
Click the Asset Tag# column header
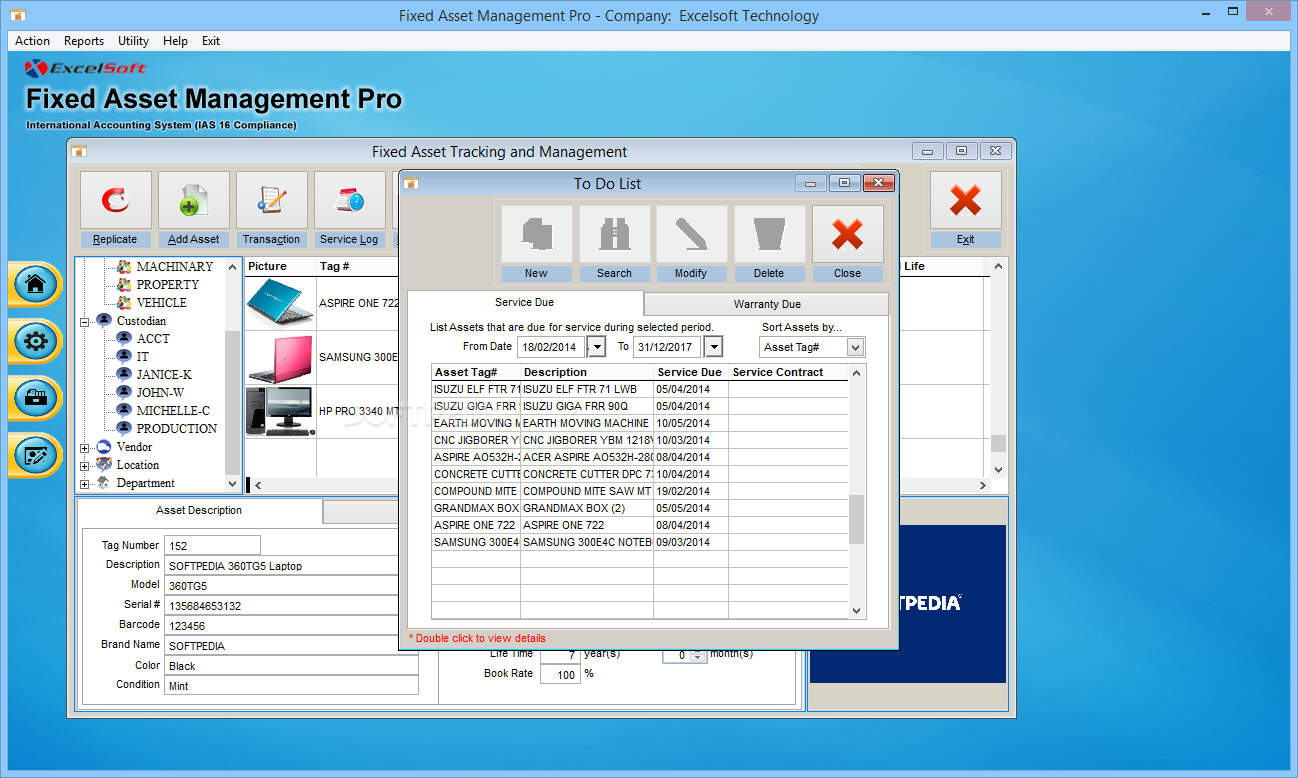pyautogui.click(x=476, y=373)
